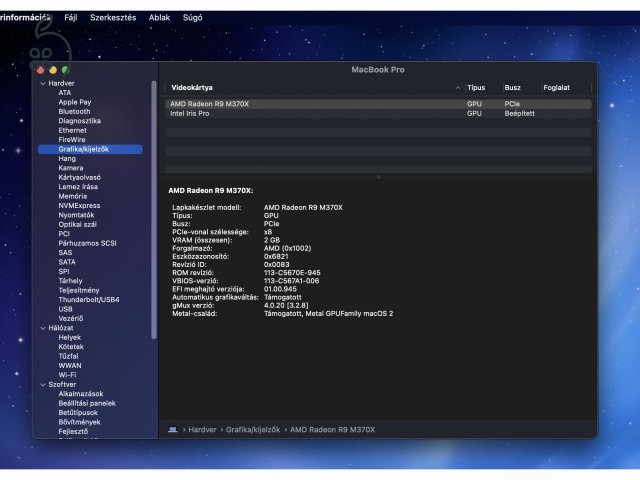Select Tűzfal under Hálózat
The image size is (640, 480).
(68, 356)
